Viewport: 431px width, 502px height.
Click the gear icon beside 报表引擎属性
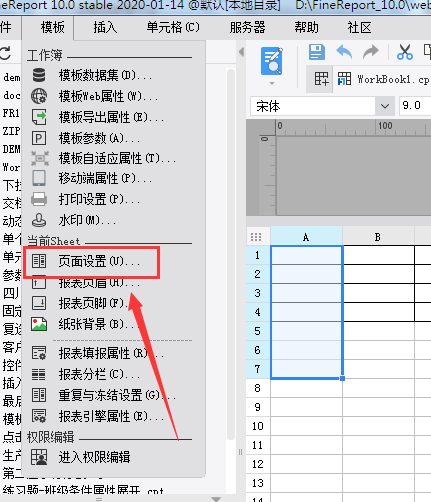pos(39,416)
